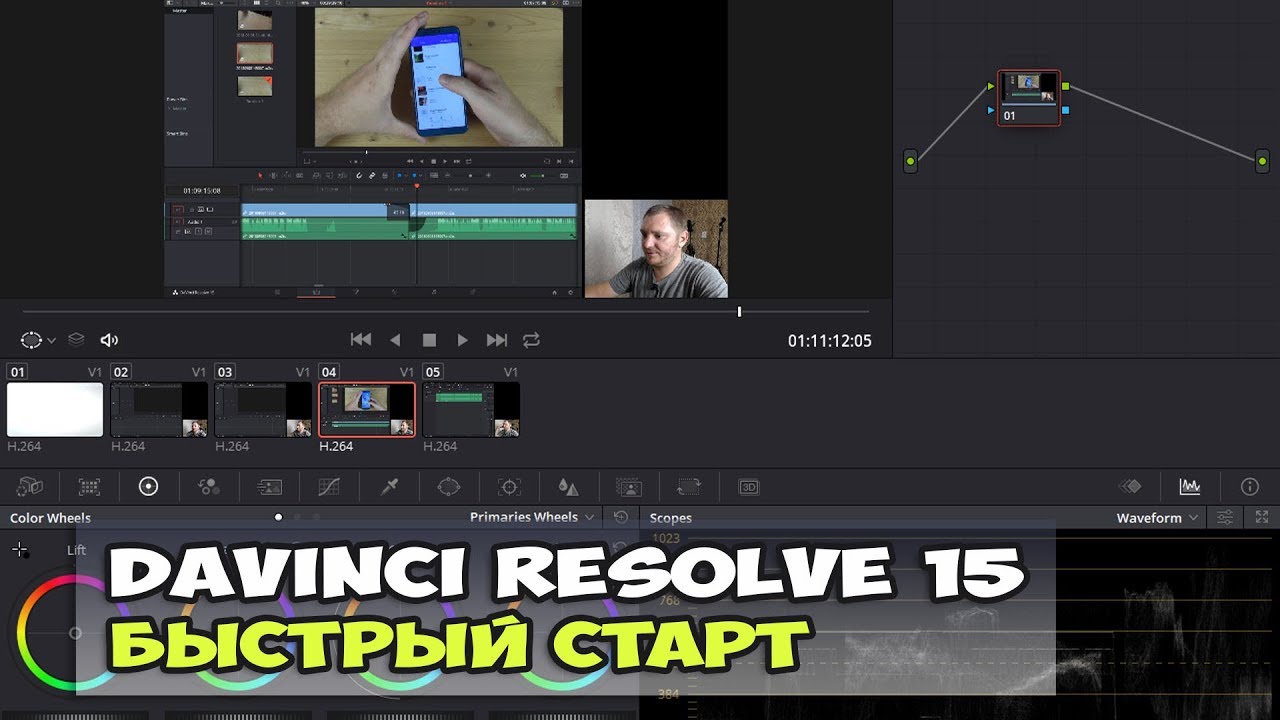Select node 01 in the node graph
The height and width of the screenshot is (720, 1280).
pyautogui.click(x=1029, y=97)
